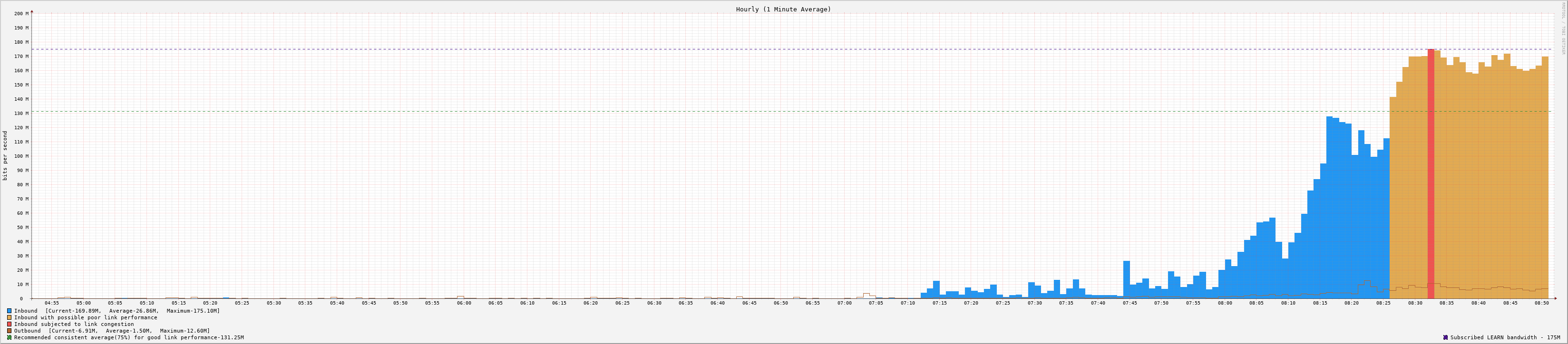Click the red link congestion legend swatch
Screen dimensions: 1568x344
[x=9, y=324]
